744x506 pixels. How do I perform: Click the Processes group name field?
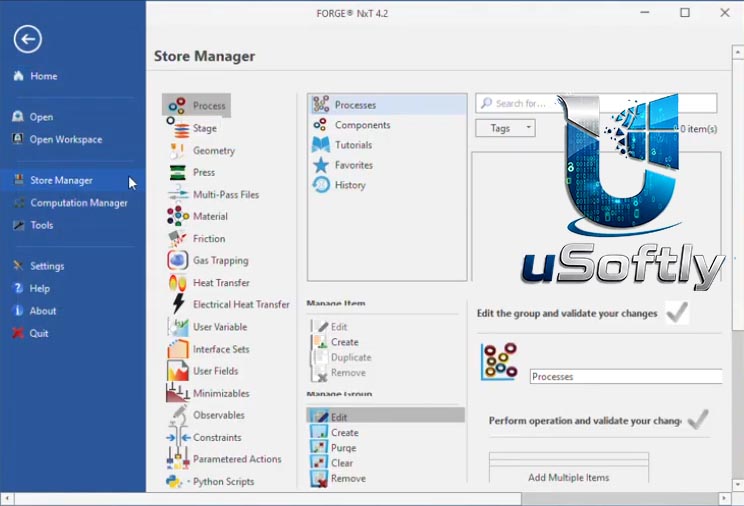(x=626, y=376)
